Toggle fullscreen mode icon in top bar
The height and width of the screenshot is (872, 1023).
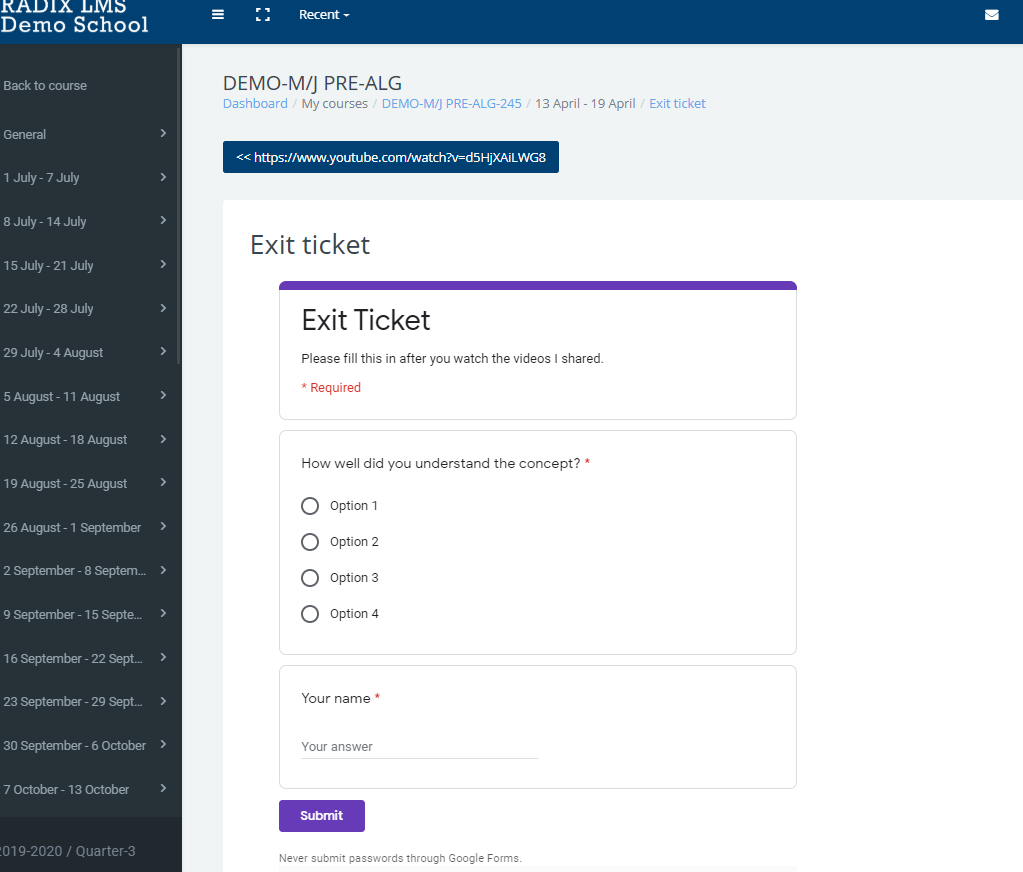[263, 15]
